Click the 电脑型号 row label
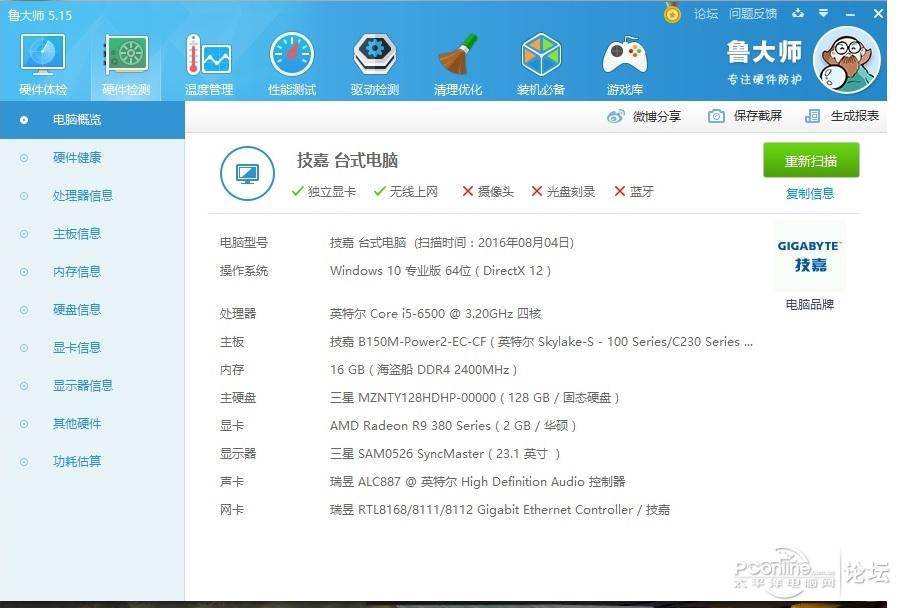 tap(244, 243)
